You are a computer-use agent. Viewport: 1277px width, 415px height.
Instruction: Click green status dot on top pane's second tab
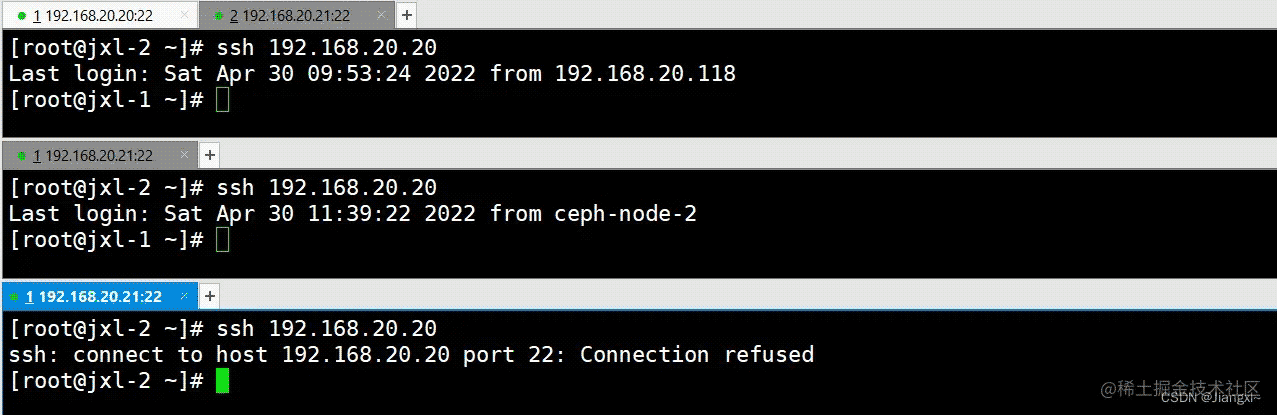[216, 15]
